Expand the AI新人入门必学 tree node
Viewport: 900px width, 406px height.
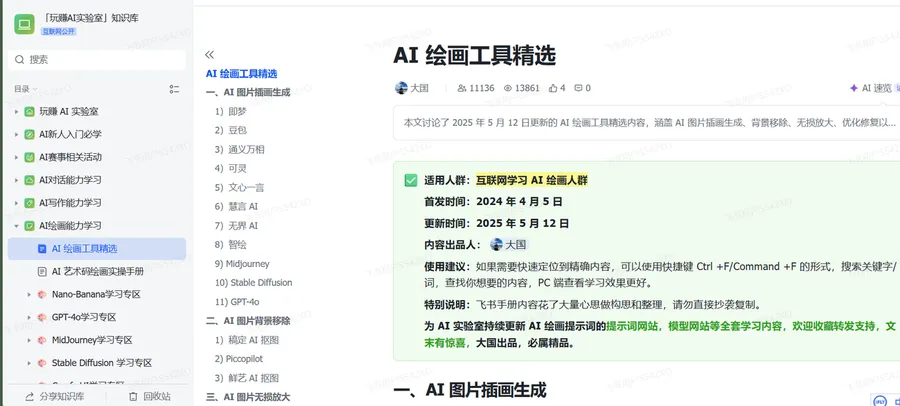(17, 134)
